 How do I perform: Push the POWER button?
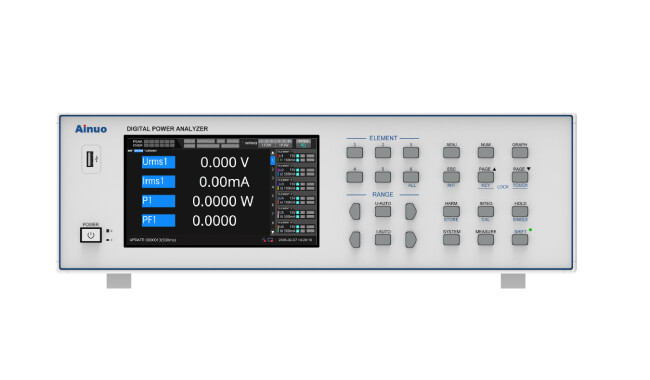tap(91, 235)
